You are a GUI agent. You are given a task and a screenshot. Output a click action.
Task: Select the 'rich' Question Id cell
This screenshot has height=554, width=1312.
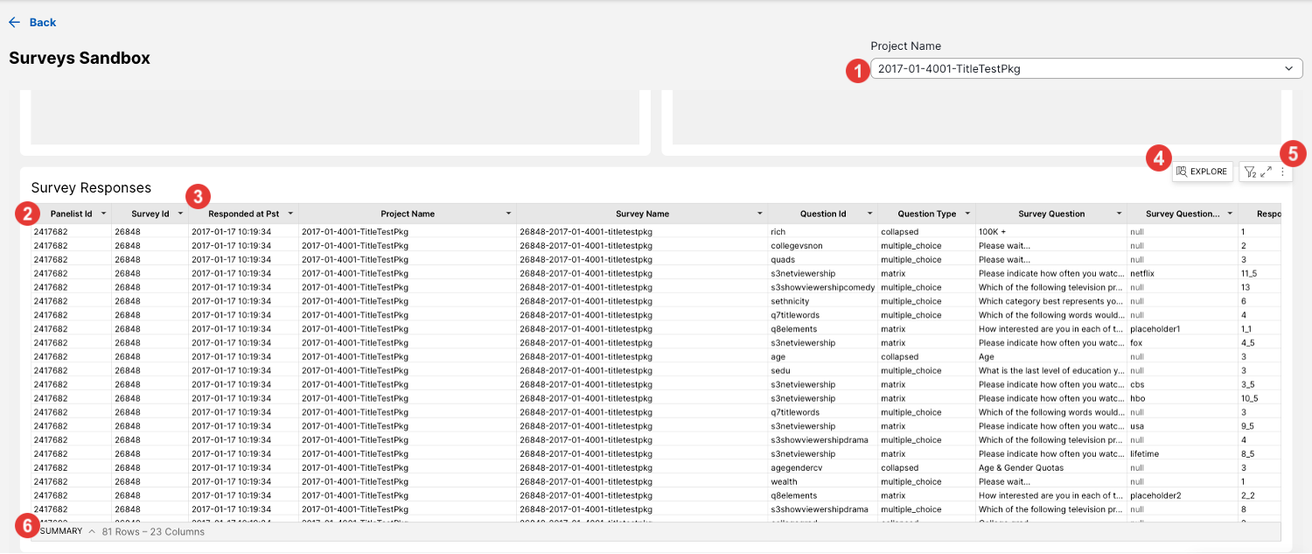tap(777, 231)
